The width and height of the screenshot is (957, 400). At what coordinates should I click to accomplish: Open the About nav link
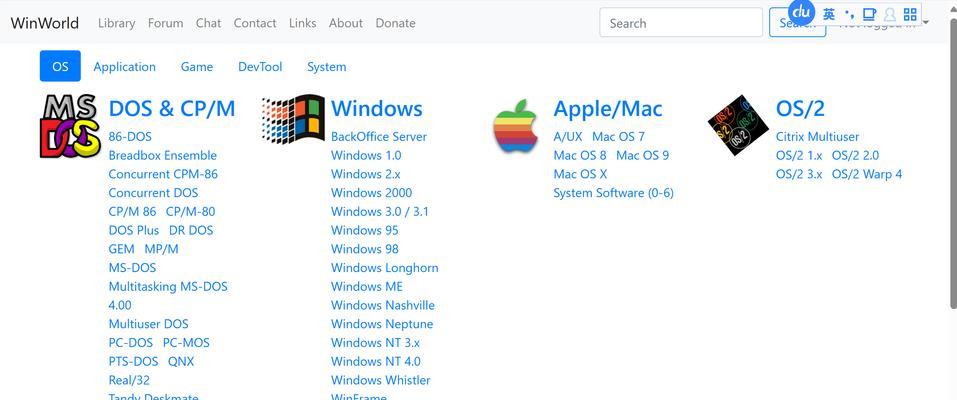[x=345, y=23]
